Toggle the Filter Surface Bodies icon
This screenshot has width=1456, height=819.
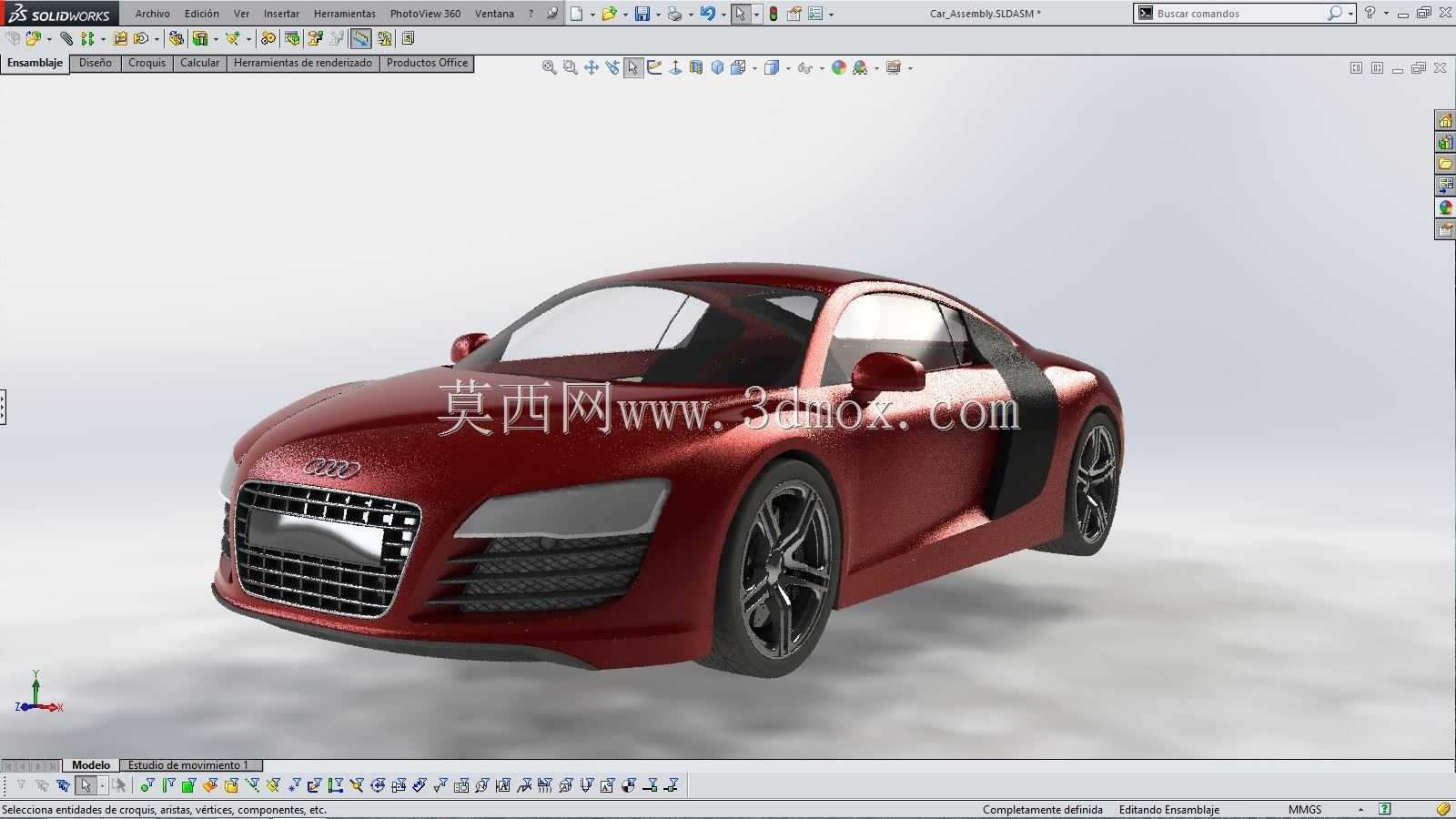tap(209, 785)
